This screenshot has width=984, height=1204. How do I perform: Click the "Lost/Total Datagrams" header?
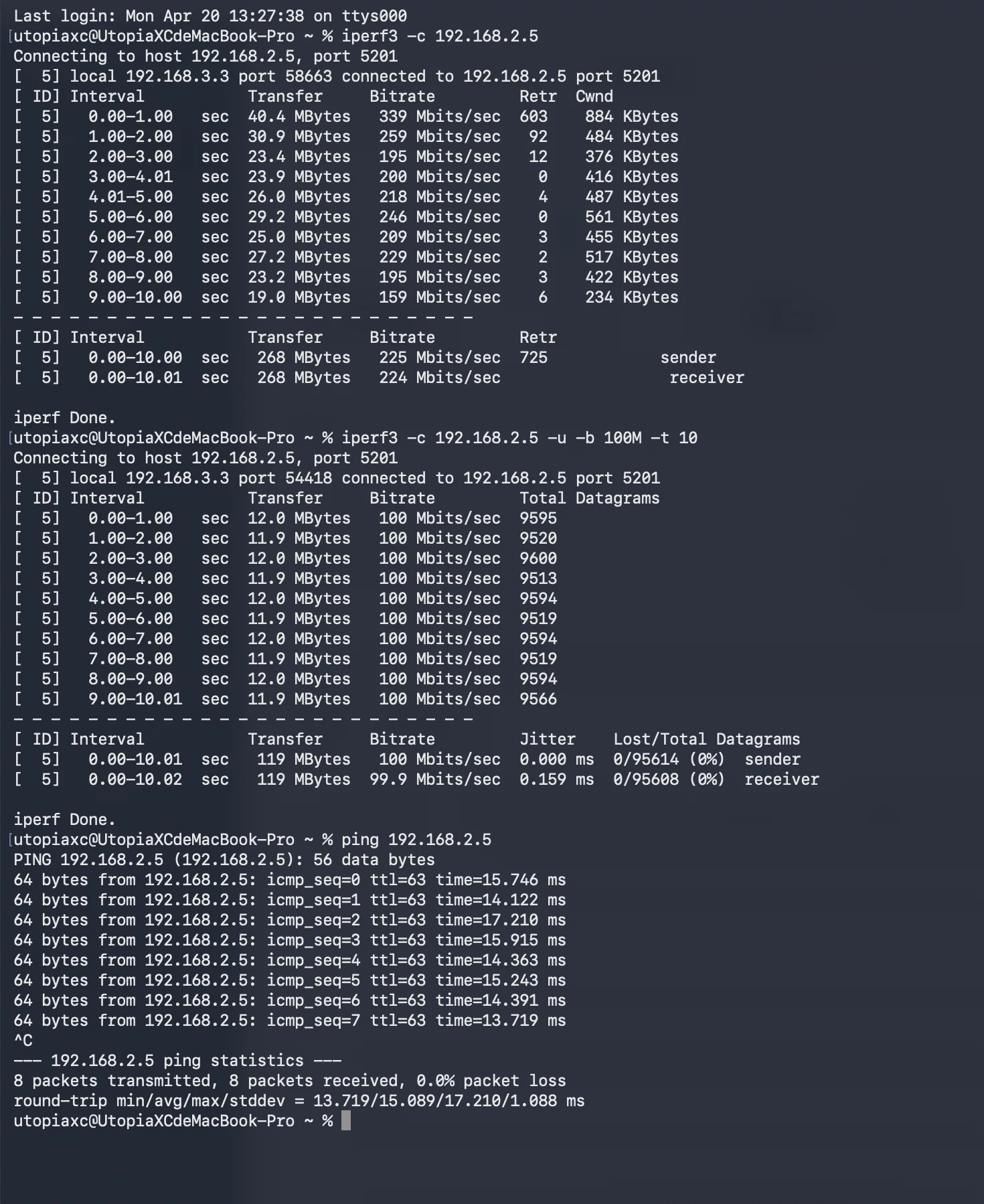click(x=706, y=739)
